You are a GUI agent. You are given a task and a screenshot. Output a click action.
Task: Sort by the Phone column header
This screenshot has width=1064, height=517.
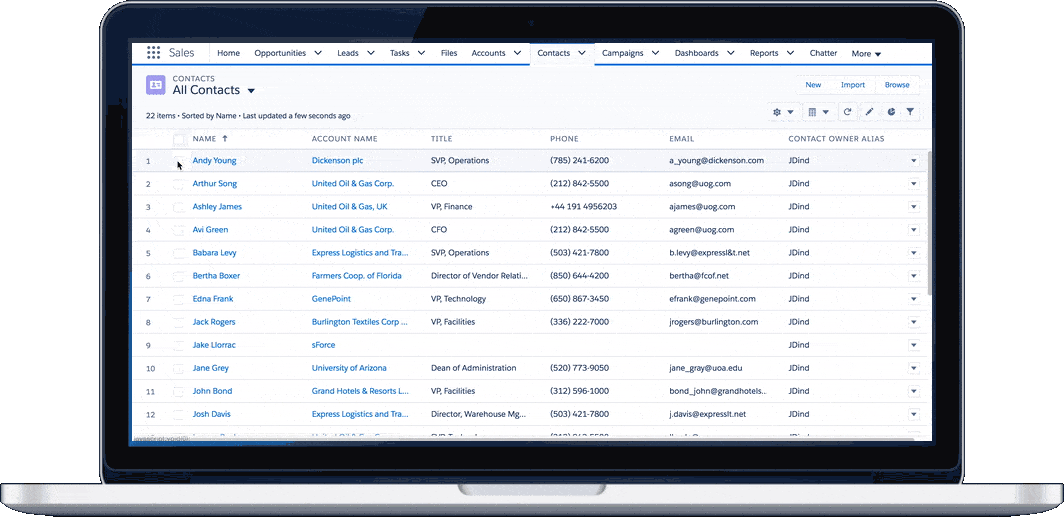[x=564, y=138]
